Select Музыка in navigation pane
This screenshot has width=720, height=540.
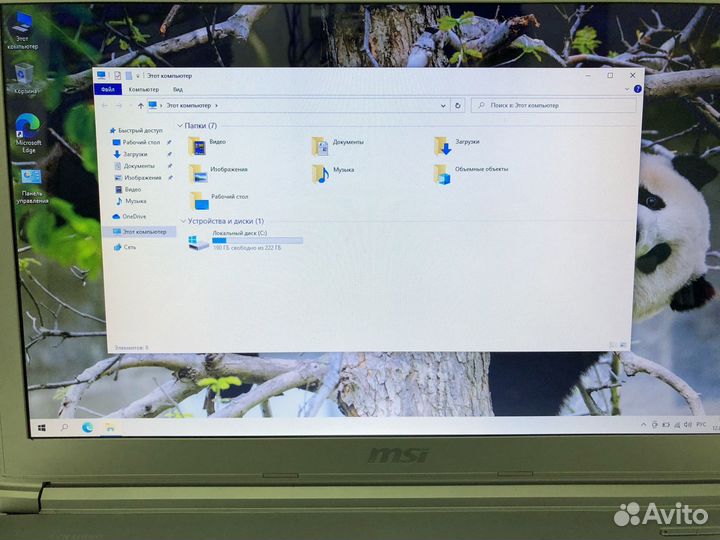(x=131, y=201)
